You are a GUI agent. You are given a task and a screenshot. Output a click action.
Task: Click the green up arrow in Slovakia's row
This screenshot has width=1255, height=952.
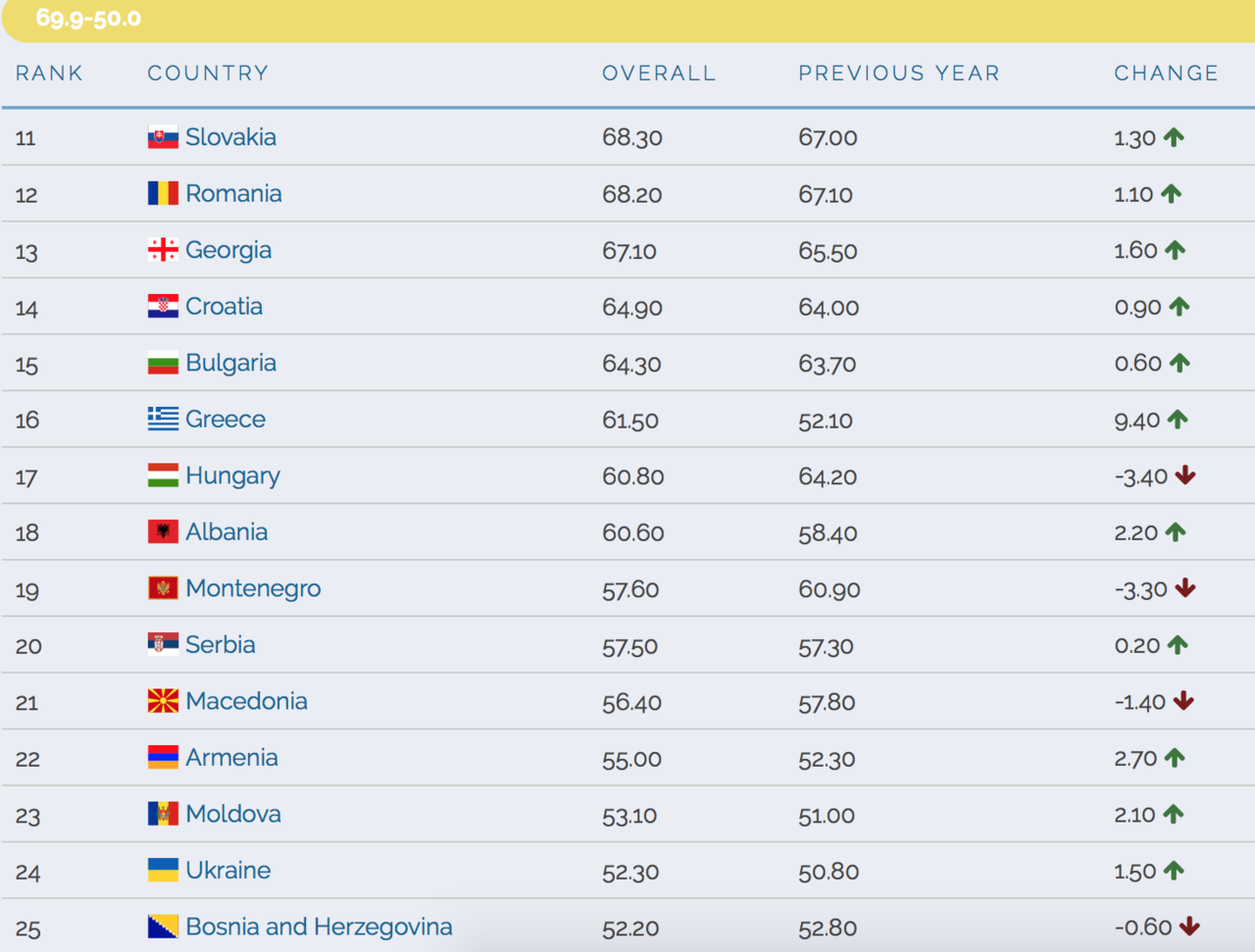tap(1174, 137)
